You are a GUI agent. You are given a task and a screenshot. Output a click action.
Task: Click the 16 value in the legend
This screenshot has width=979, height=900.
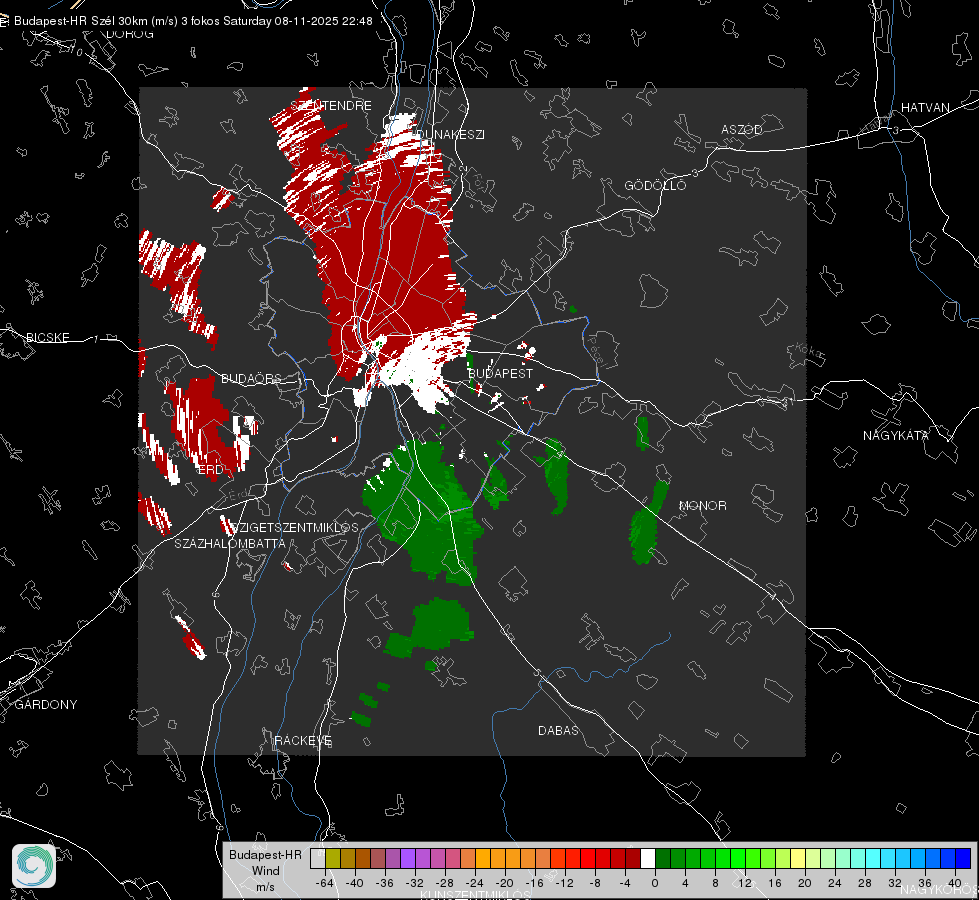click(775, 883)
